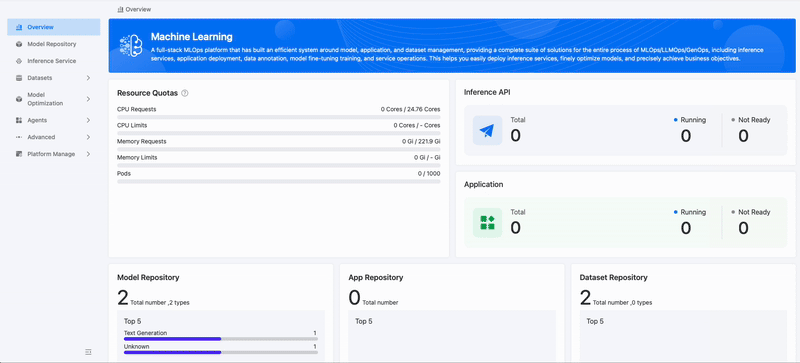Click the Text Generation bar in Top 5
This screenshot has height=363, width=800.
click(x=220, y=338)
